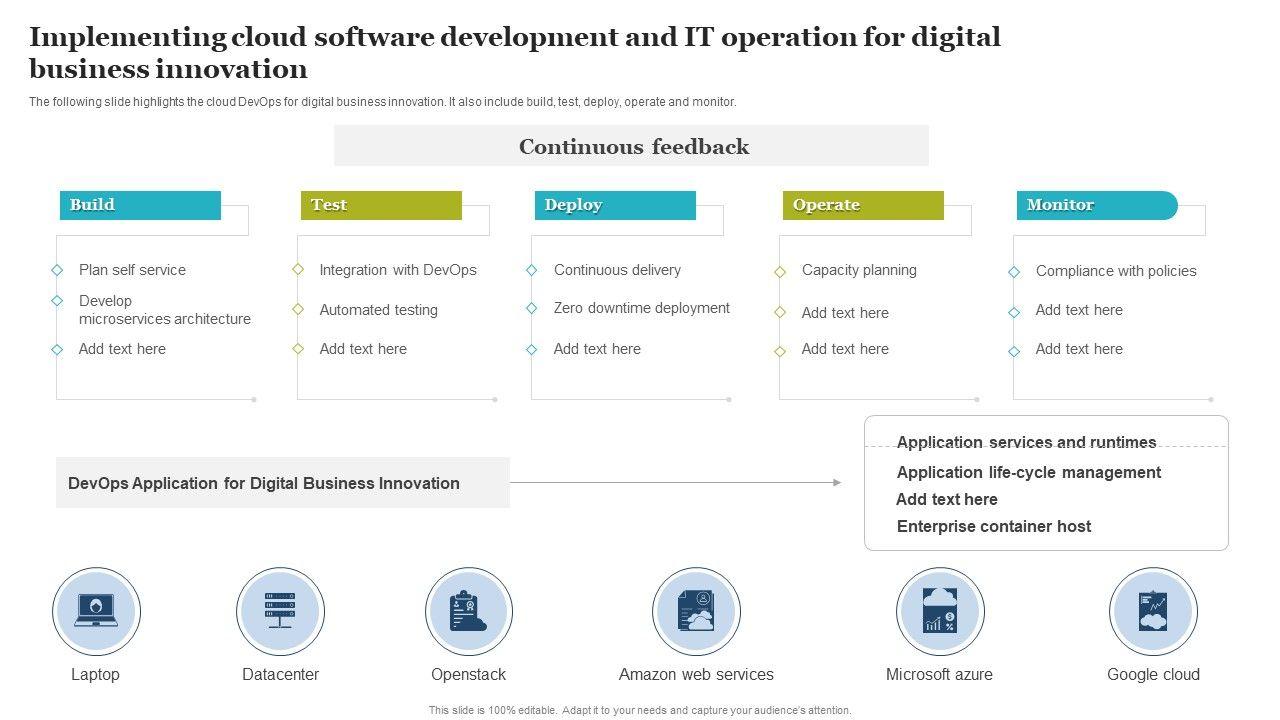
Task: Click Application life-cycle management item
Action: [1028, 472]
